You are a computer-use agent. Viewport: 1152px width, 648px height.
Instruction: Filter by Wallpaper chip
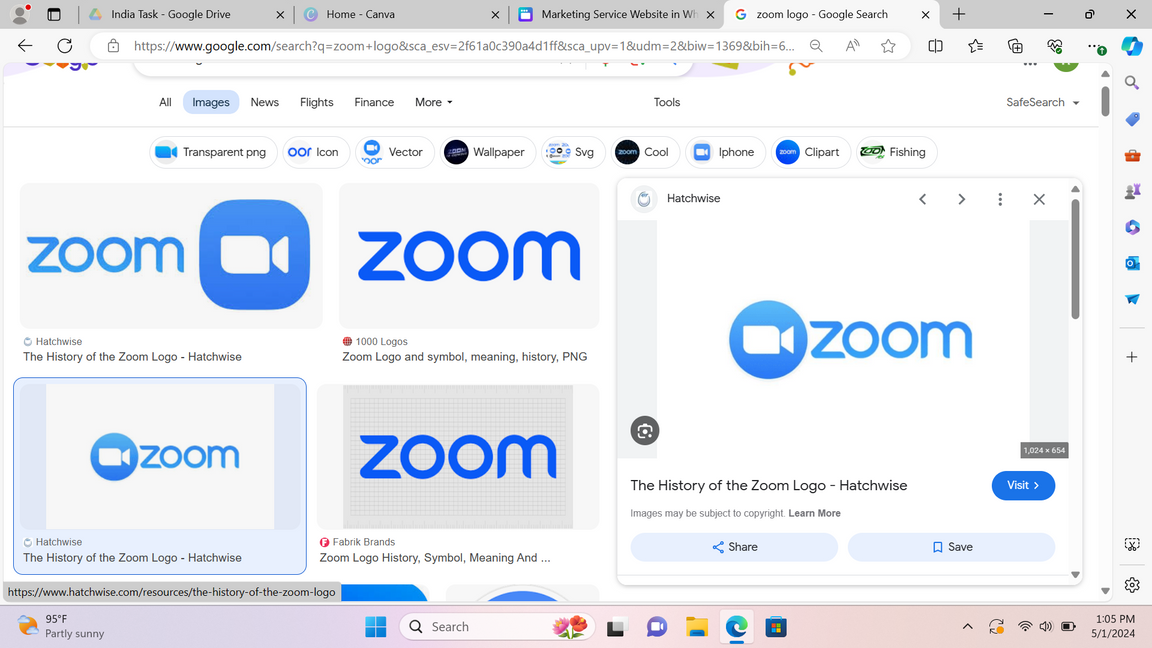click(x=488, y=152)
